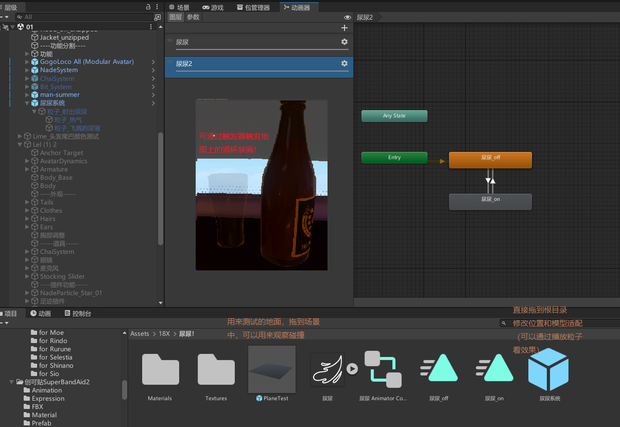Select the 尿尿_off animation clip asset

(x=439, y=368)
